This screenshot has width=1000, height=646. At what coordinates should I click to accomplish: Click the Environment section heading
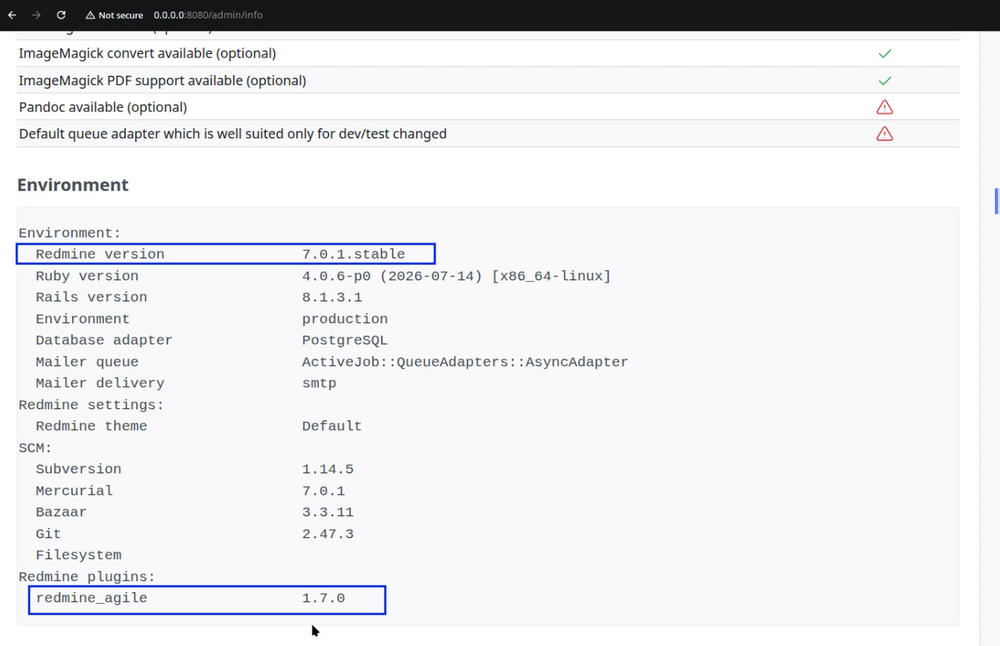[73, 185]
